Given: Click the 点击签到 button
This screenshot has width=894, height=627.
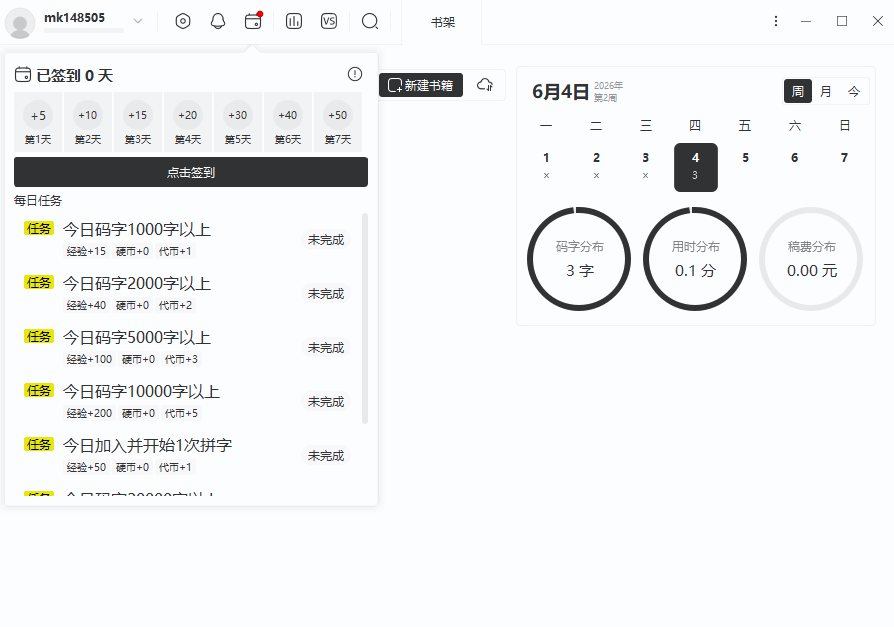Looking at the screenshot, I should coord(191,172).
